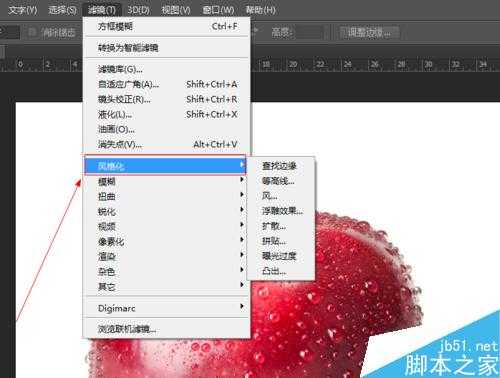Choose 扩散... in submenu

pyautogui.click(x=281, y=226)
